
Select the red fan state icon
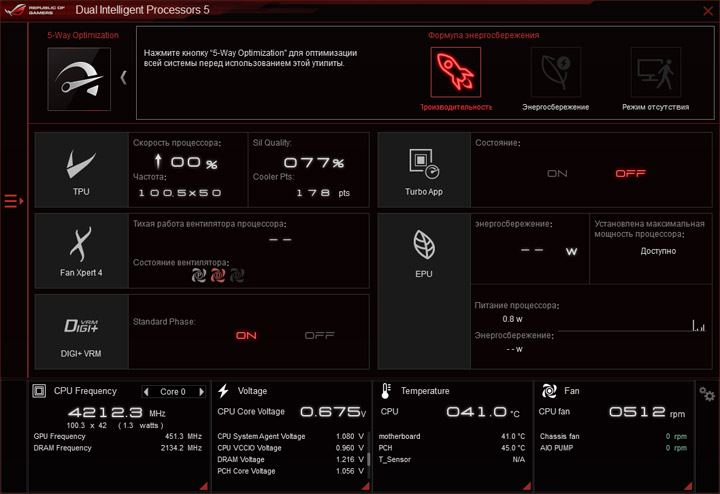(x=218, y=275)
